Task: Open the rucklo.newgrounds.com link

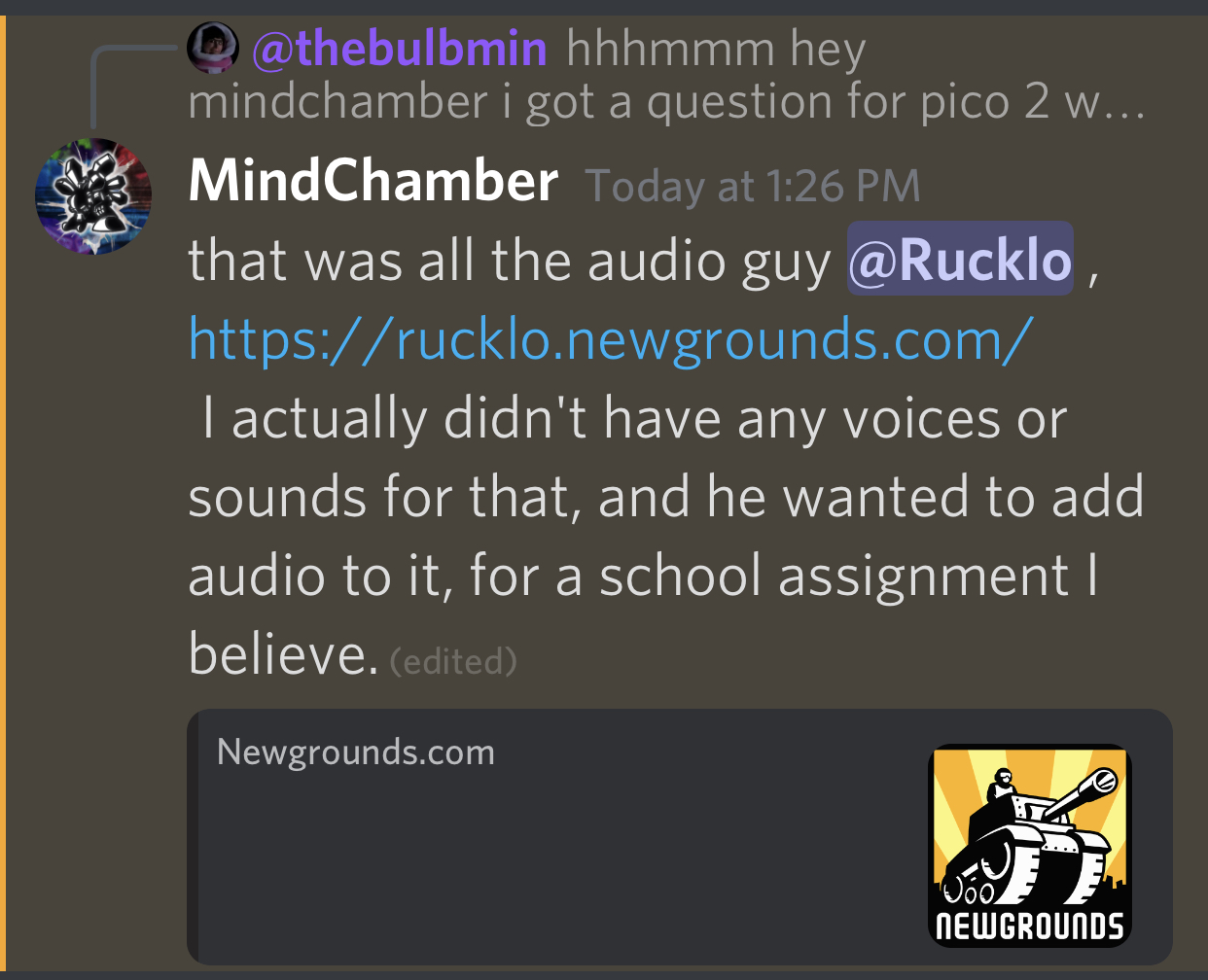Action: 610,339
